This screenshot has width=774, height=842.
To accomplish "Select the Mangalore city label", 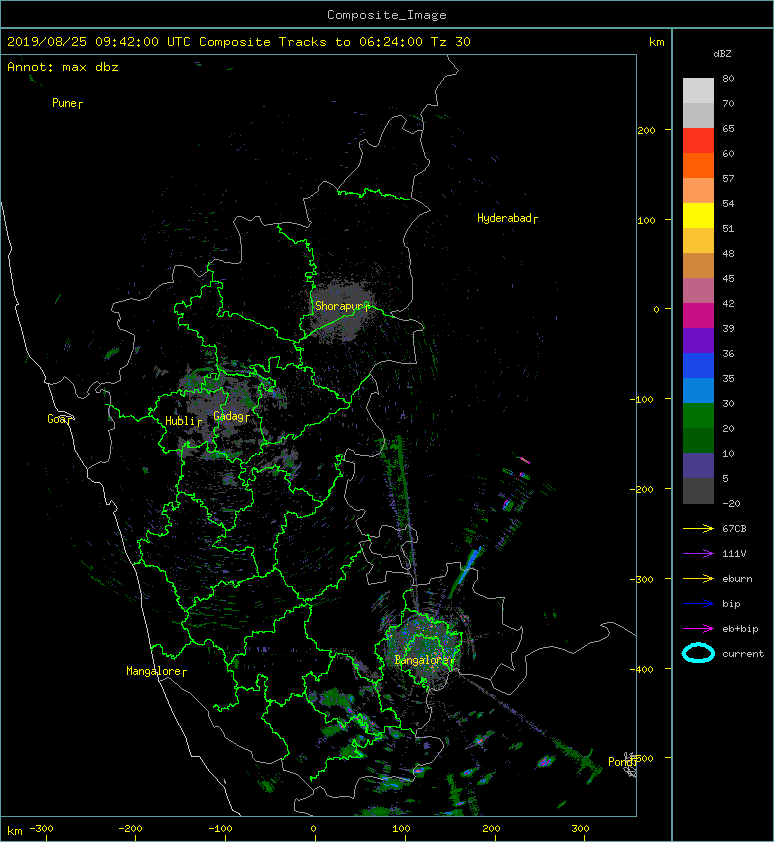I will click(156, 671).
